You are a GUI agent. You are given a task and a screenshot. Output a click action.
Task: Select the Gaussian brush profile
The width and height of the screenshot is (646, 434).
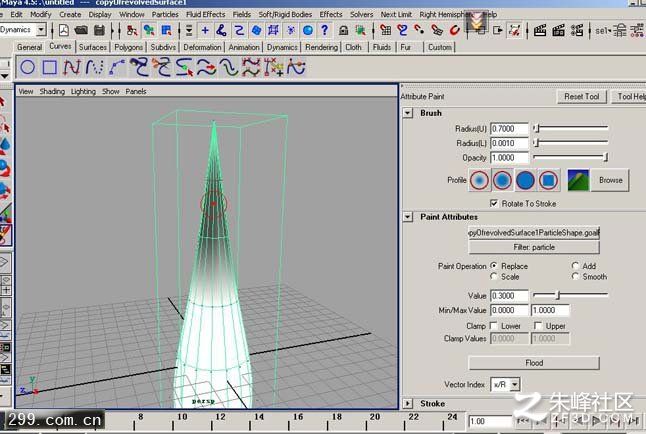(480, 180)
